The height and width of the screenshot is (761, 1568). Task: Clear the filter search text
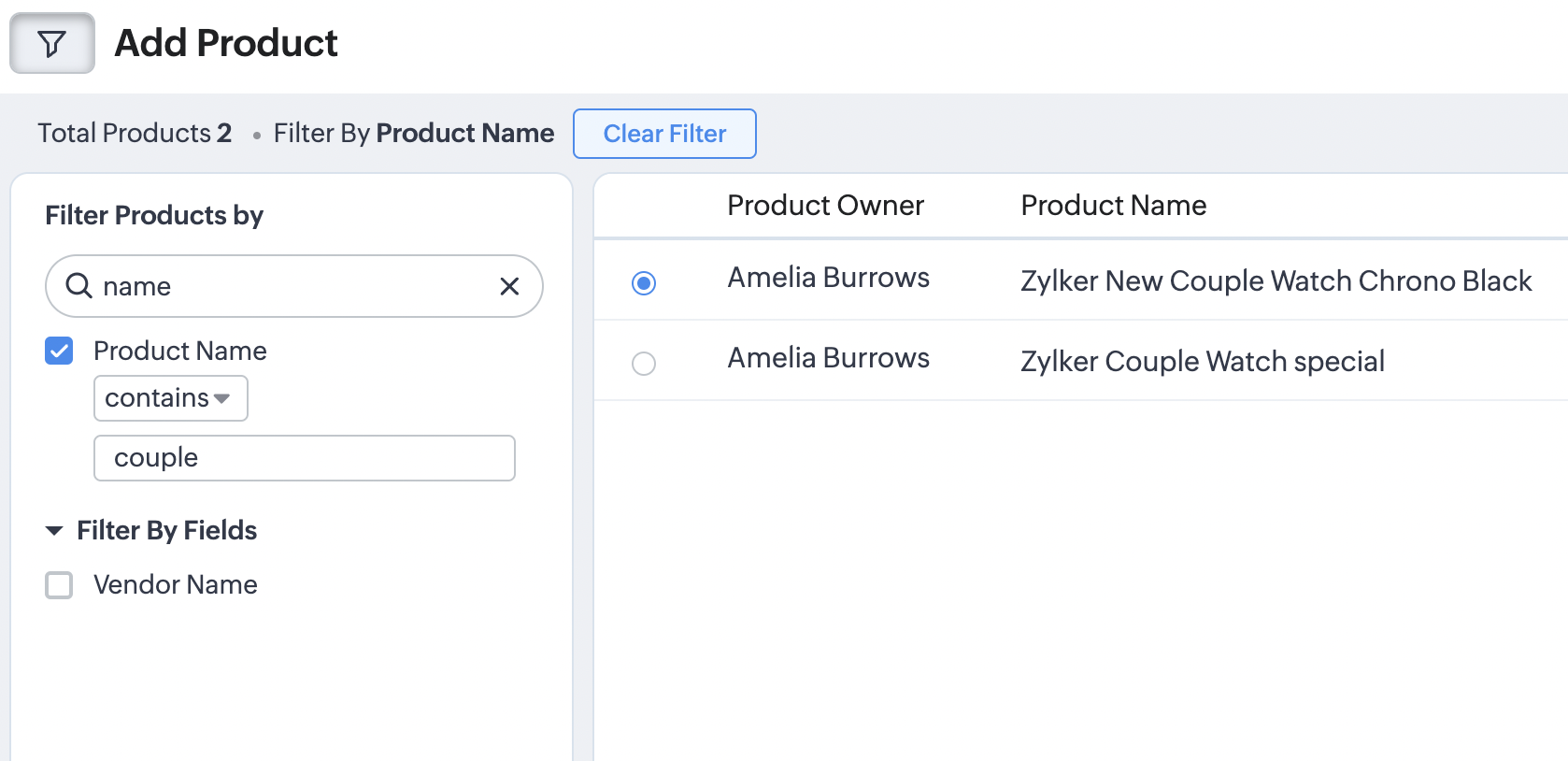[x=509, y=286]
